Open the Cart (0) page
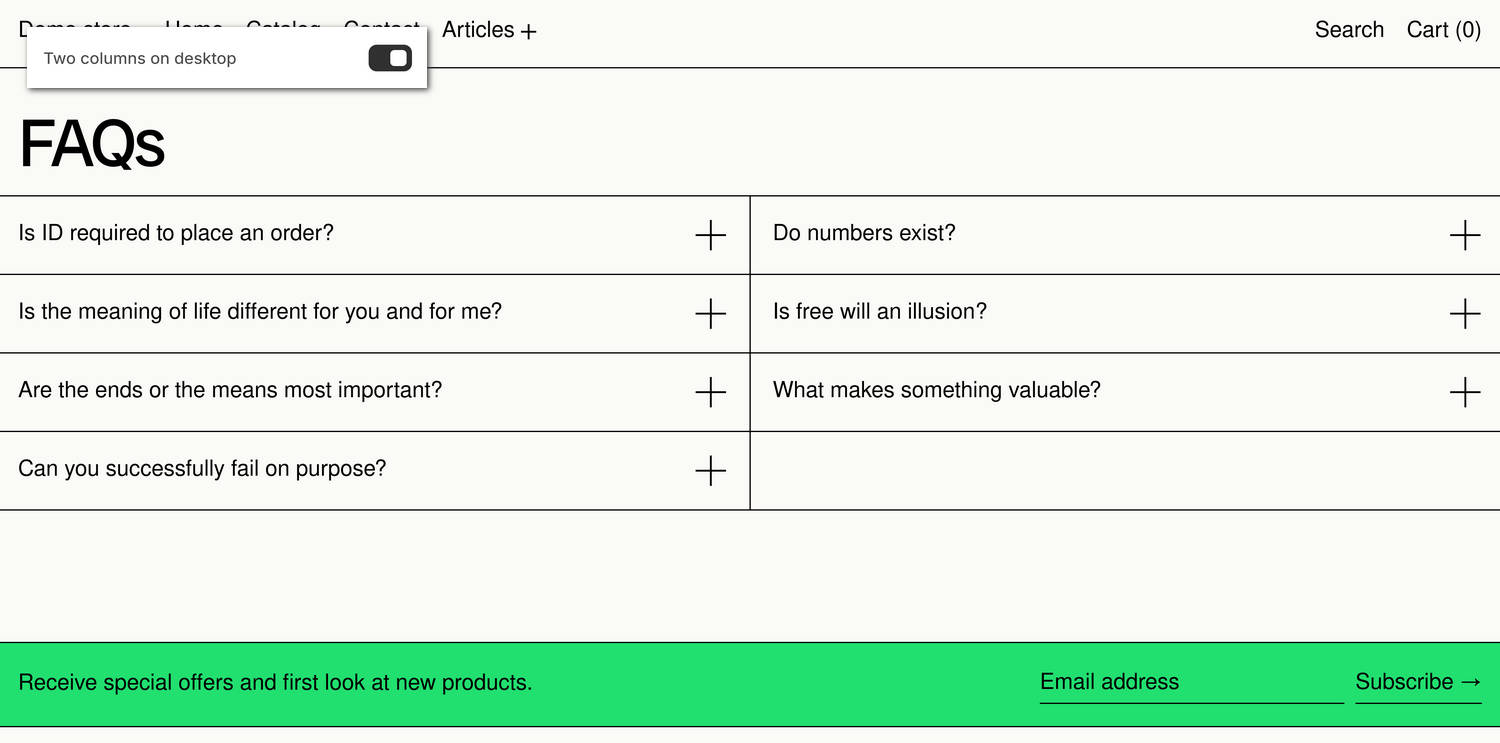1500x743 pixels. coord(1443,30)
